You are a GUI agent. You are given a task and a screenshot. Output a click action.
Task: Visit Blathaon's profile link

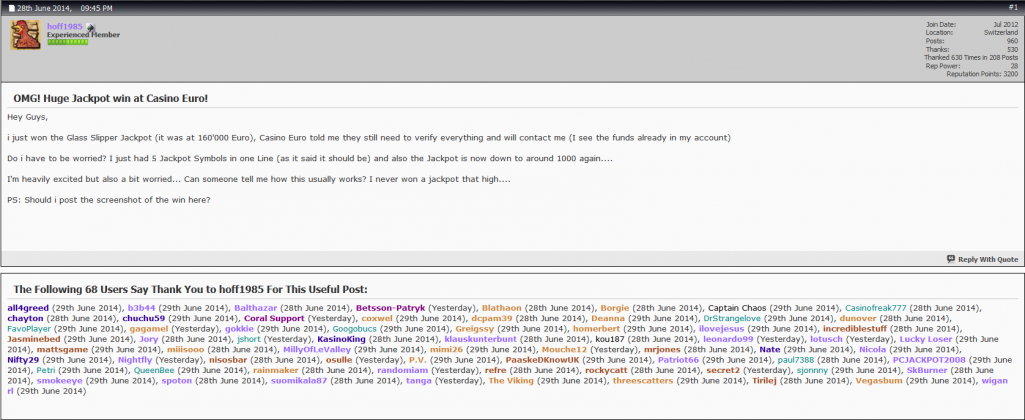501,307
